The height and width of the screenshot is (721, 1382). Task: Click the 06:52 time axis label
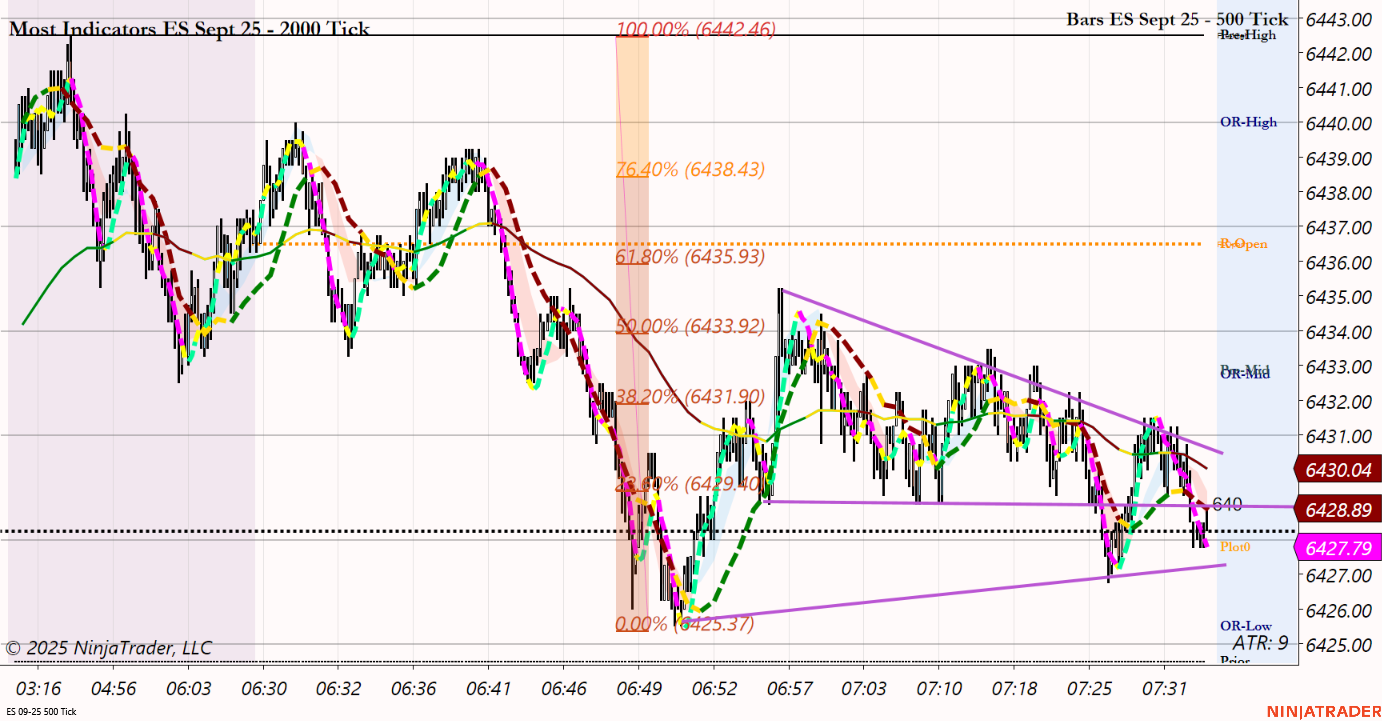click(713, 689)
